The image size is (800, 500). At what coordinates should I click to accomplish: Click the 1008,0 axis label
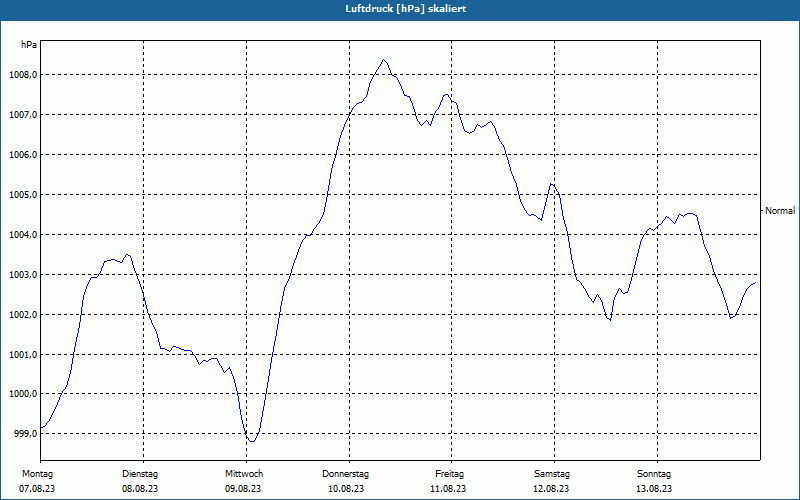[x=23, y=75]
